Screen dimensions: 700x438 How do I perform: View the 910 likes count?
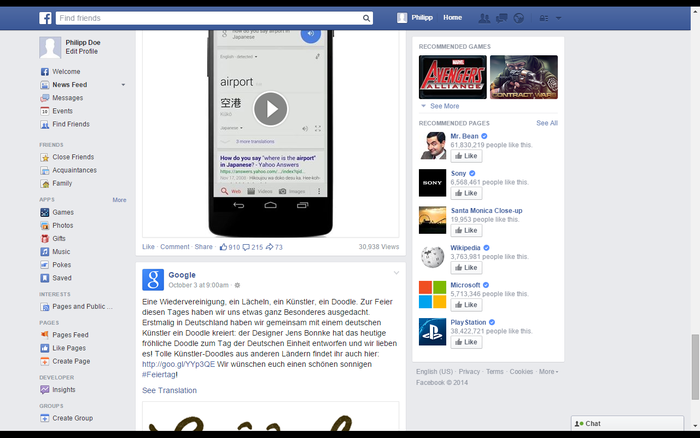click(230, 247)
